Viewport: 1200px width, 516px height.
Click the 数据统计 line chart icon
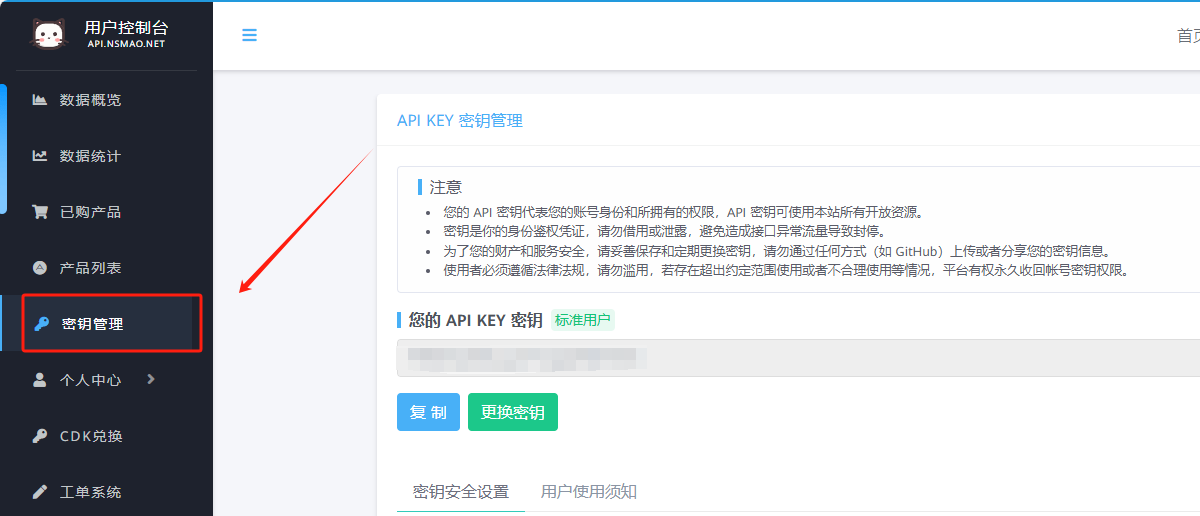coord(40,156)
